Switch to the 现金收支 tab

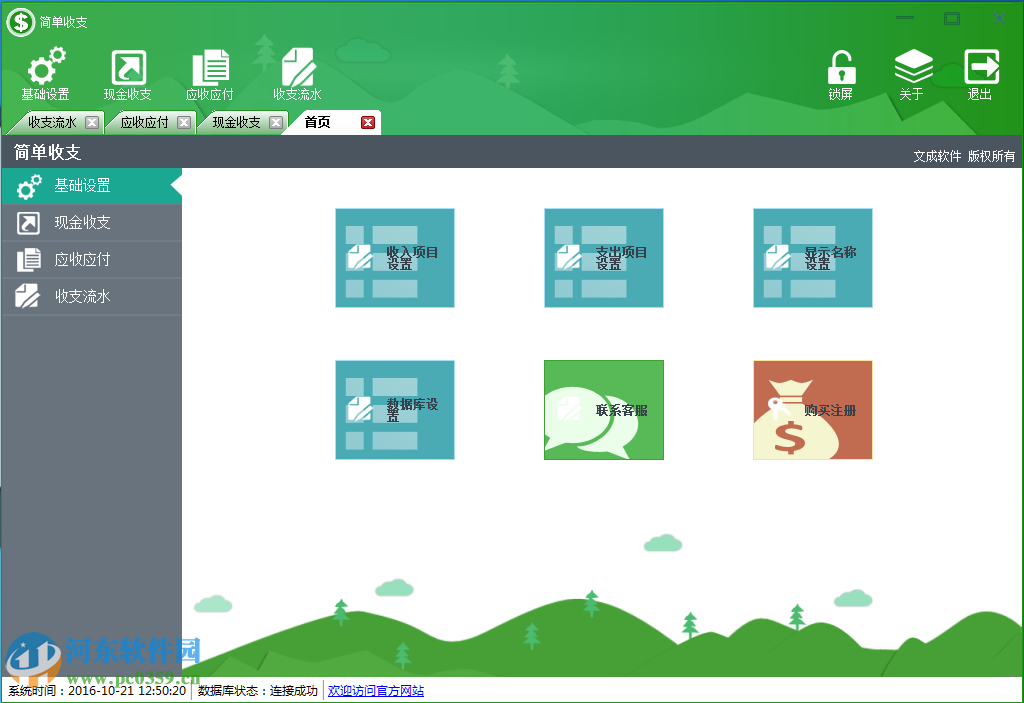click(x=236, y=122)
